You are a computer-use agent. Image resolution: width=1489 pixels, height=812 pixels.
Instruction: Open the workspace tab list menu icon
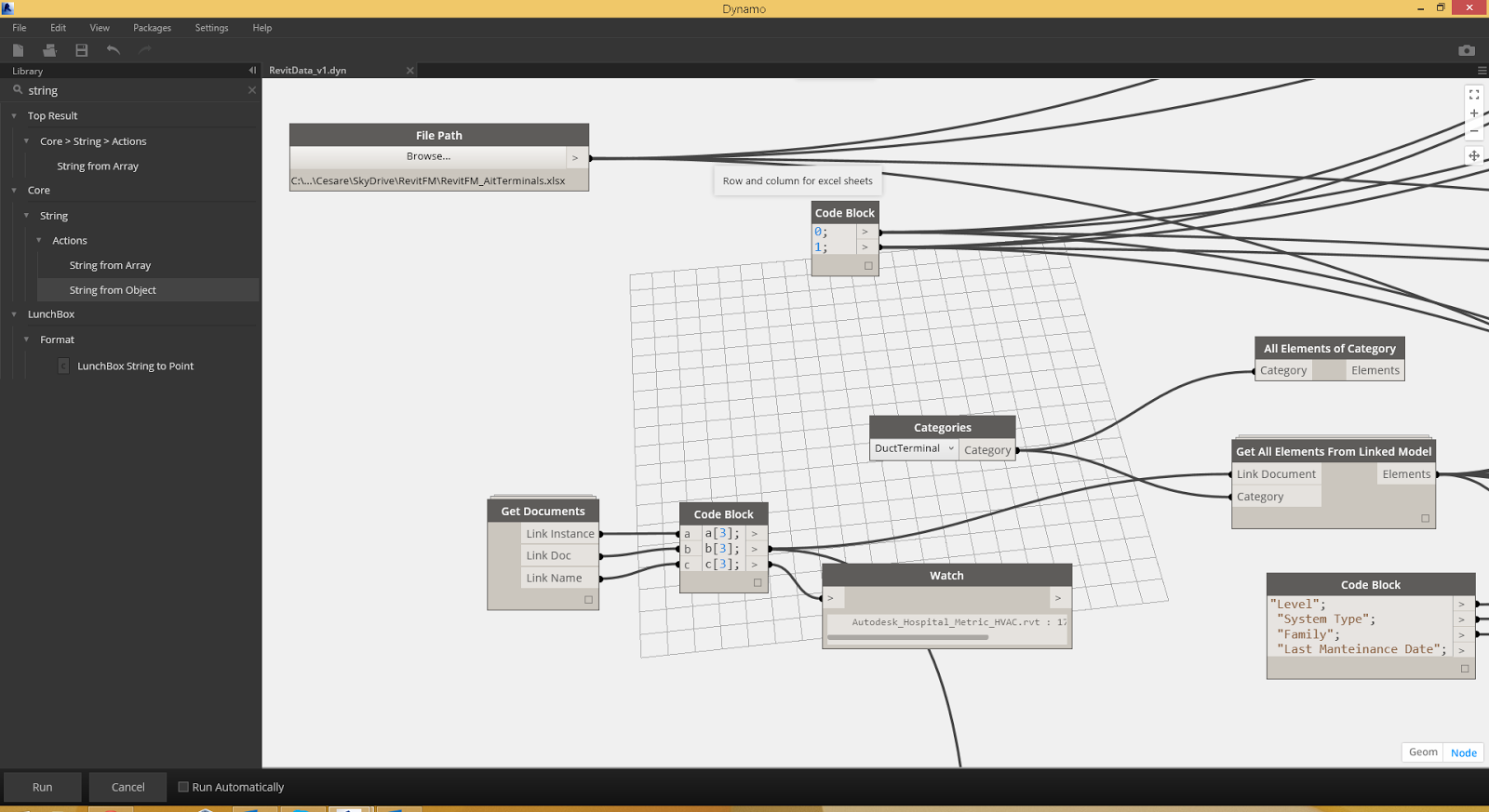(x=1482, y=71)
